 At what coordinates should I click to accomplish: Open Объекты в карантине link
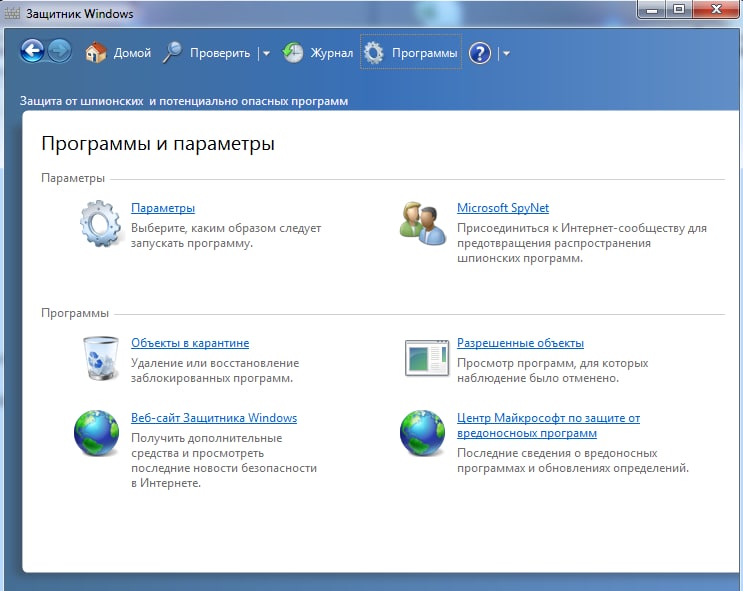(x=190, y=343)
